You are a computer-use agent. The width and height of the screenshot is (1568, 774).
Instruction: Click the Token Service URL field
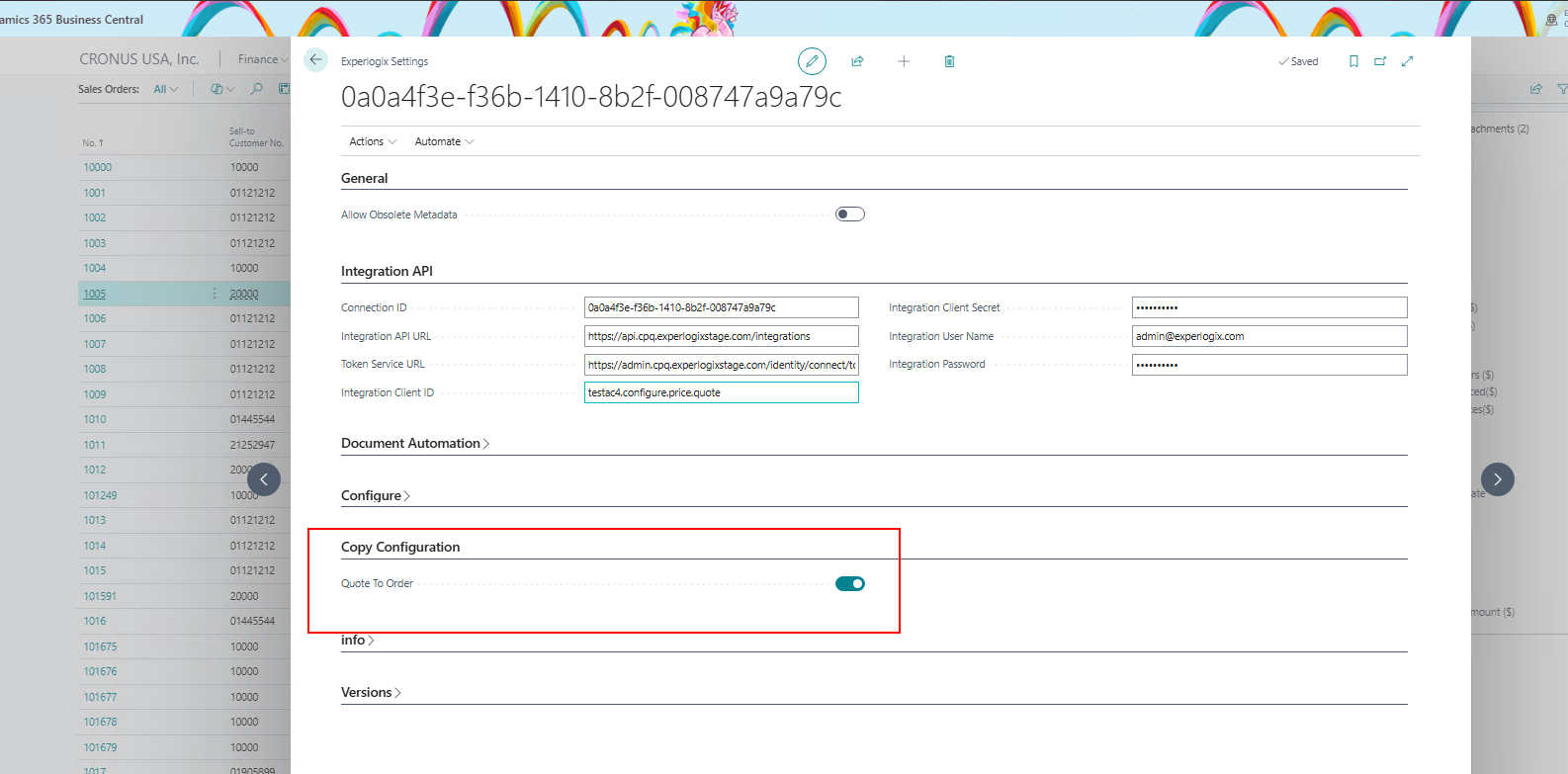[x=722, y=365]
